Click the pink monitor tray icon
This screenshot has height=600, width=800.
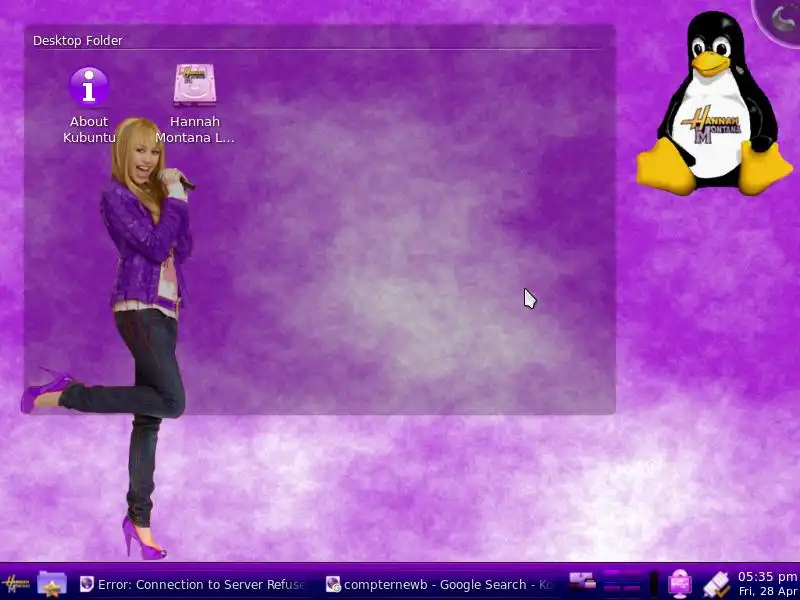coord(680,584)
